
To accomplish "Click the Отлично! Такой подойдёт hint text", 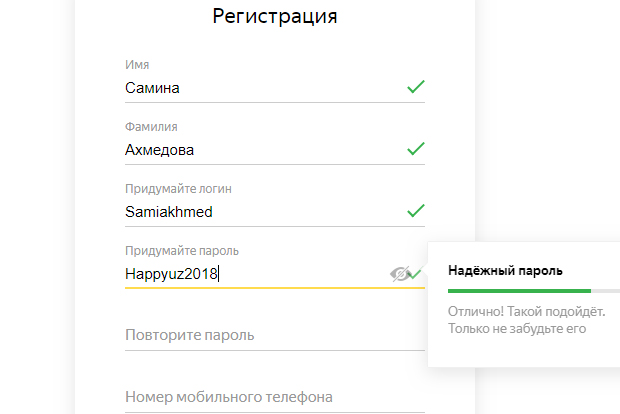I will pos(526,312).
